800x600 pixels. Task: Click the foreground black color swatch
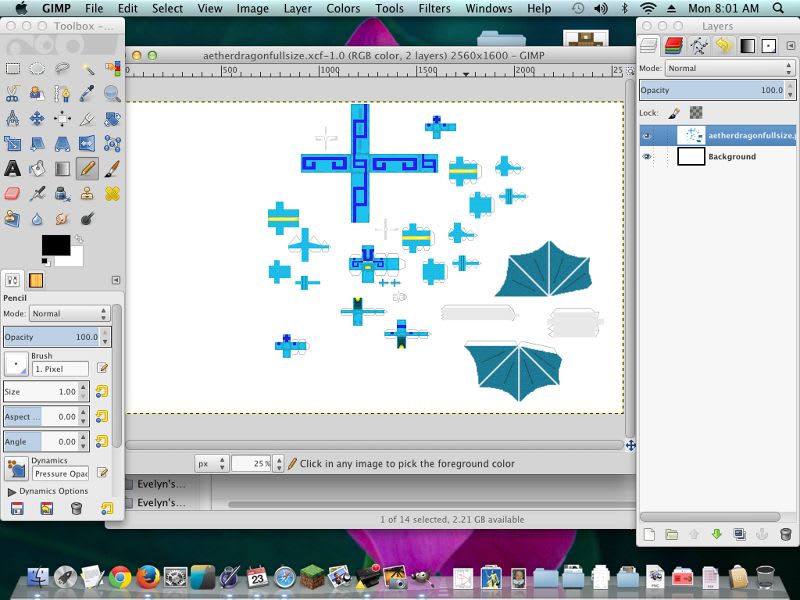[x=56, y=245]
